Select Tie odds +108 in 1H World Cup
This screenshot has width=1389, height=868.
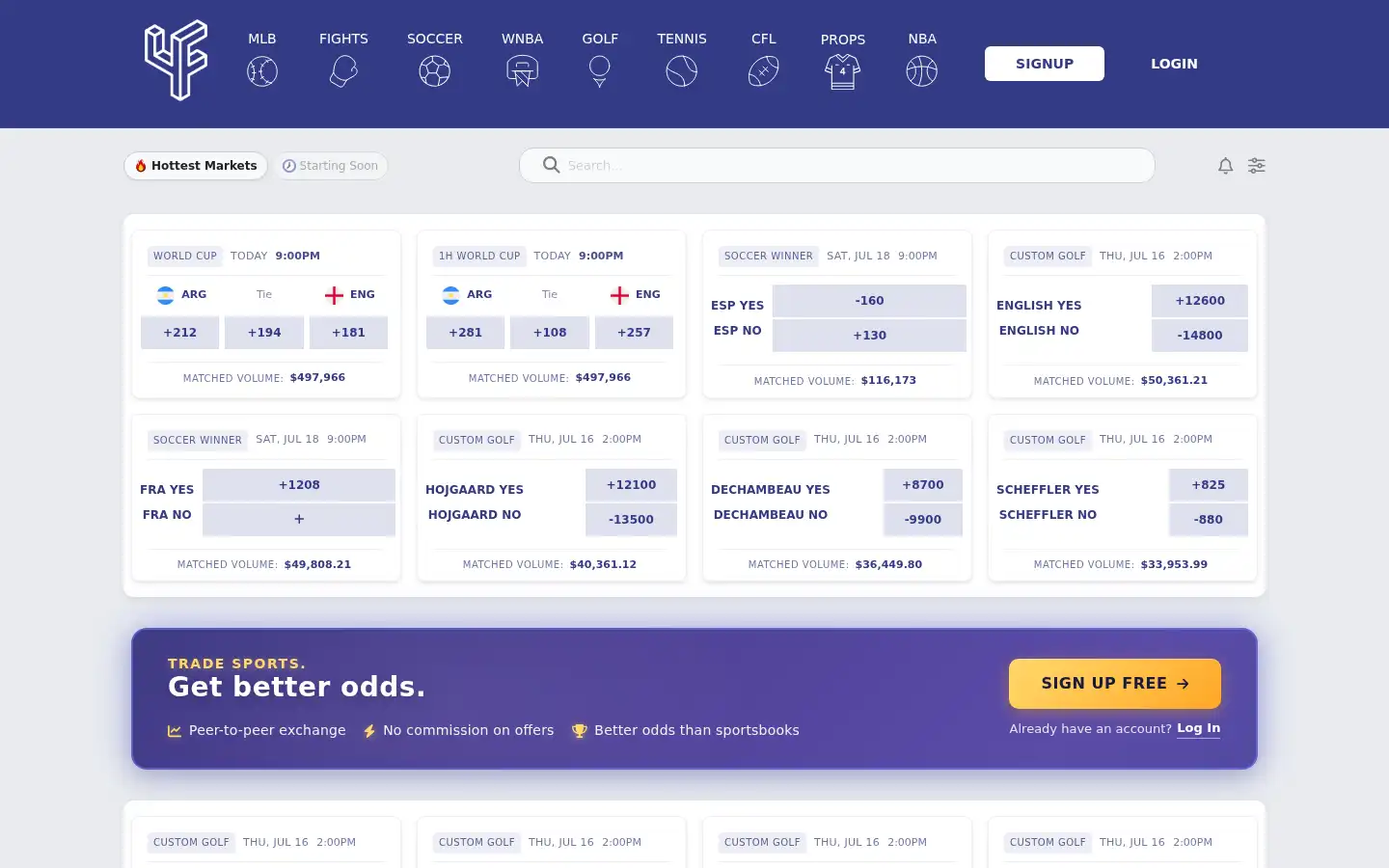550,333
